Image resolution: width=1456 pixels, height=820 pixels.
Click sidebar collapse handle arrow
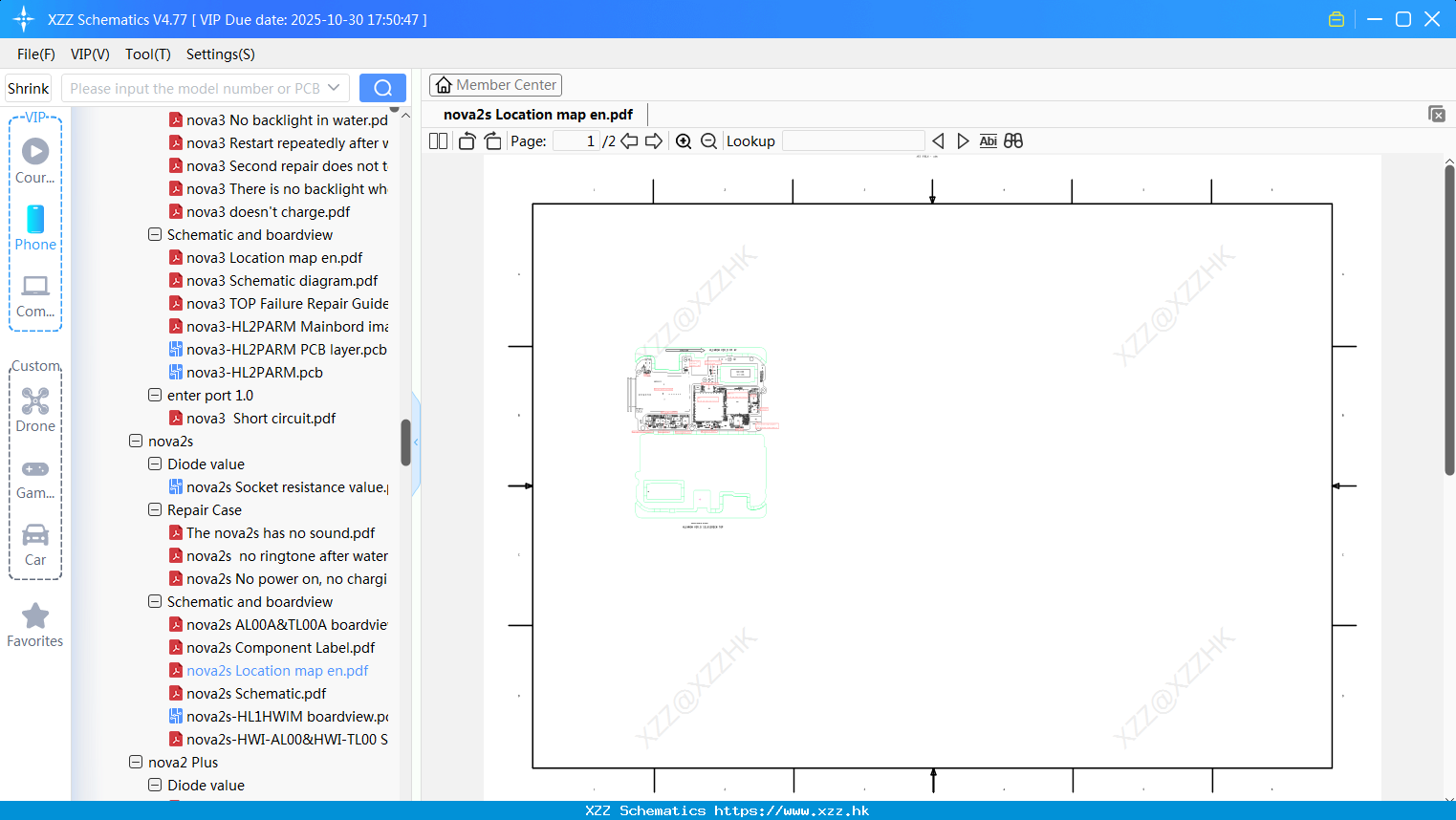(416, 442)
